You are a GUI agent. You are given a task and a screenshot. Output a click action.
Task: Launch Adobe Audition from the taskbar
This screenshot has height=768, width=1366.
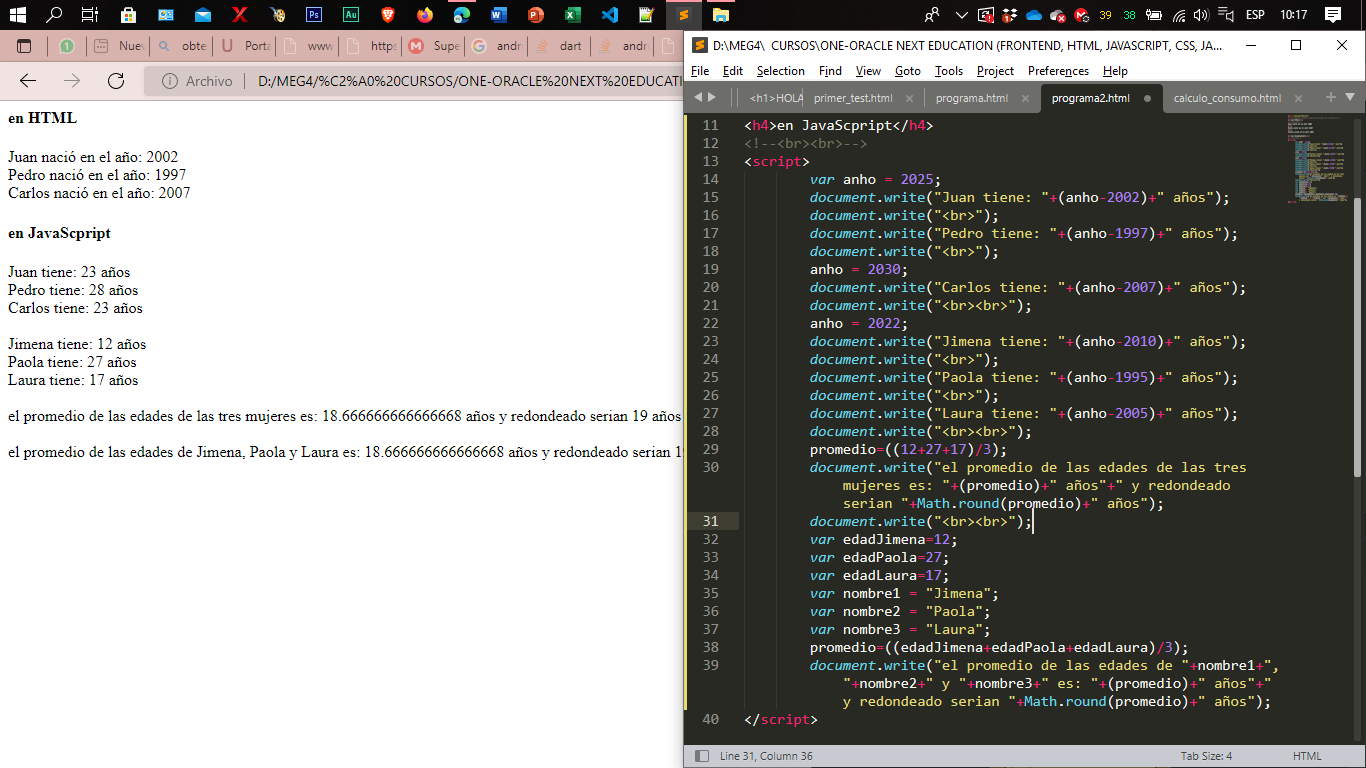pos(350,15)
